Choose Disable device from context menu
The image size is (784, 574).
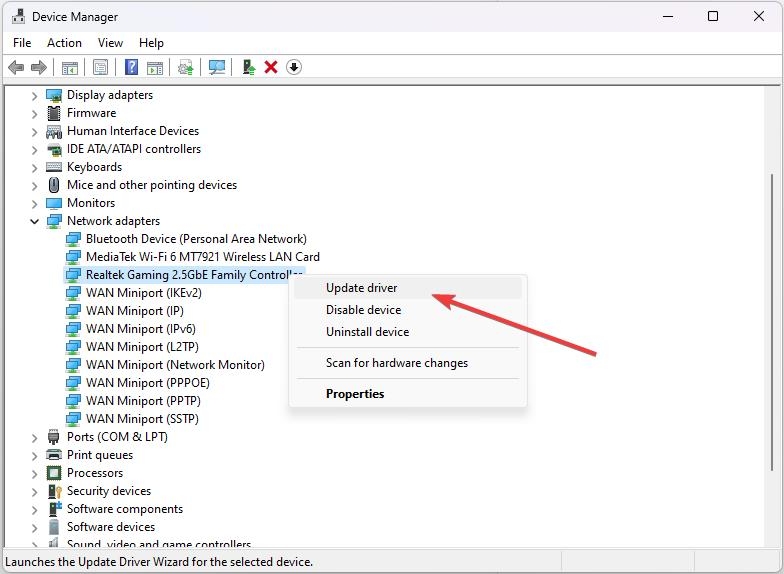(x=408, y=310)
